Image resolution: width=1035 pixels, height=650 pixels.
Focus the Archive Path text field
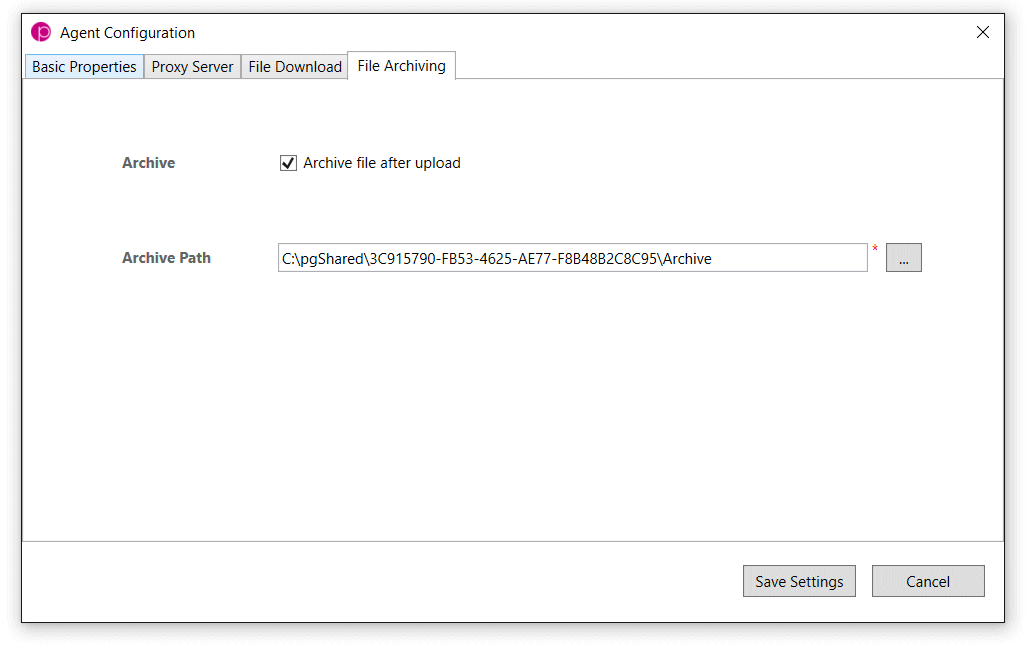pos(572,258)
